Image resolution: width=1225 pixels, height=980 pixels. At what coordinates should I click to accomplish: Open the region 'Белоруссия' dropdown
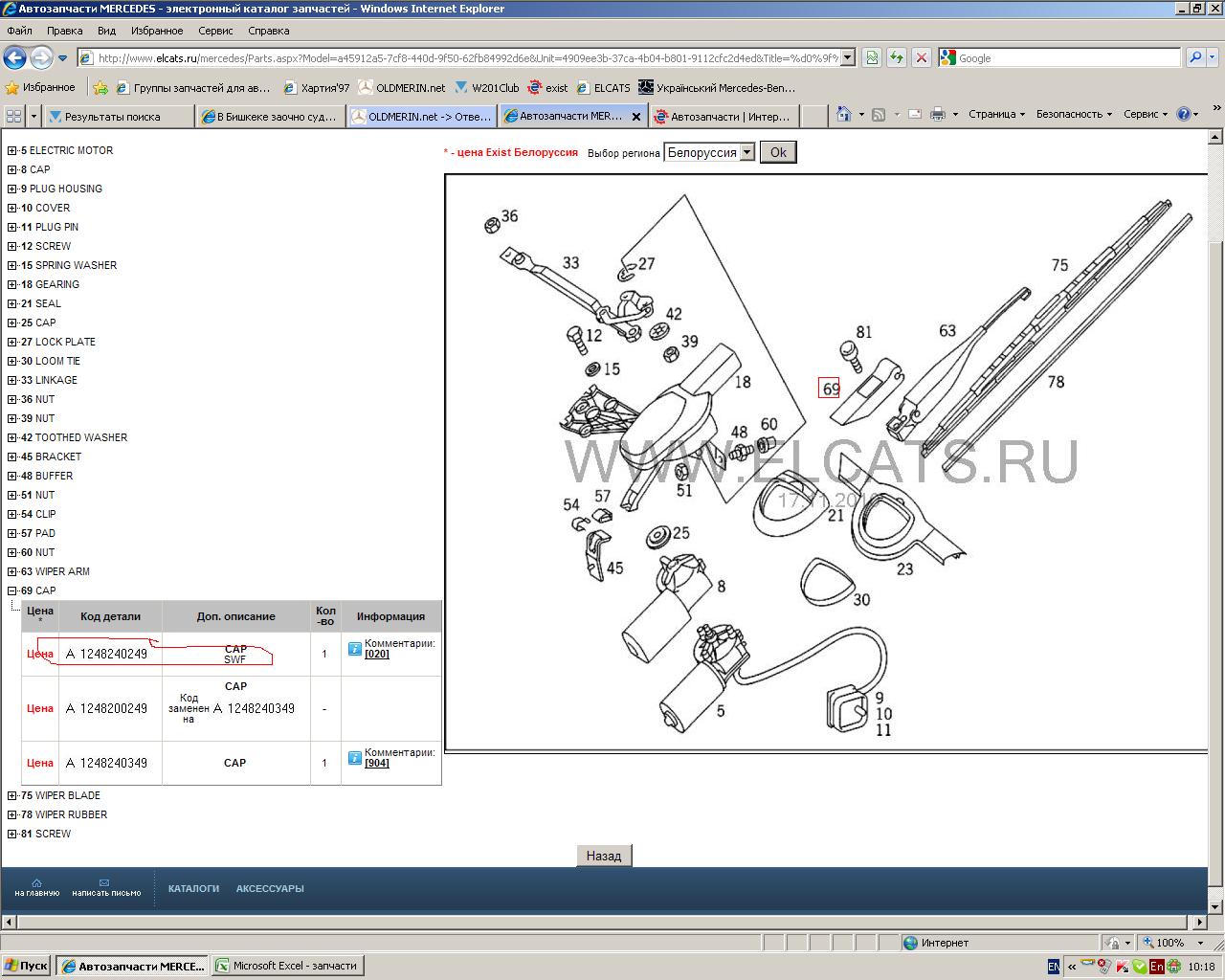[x=709, y=152]
